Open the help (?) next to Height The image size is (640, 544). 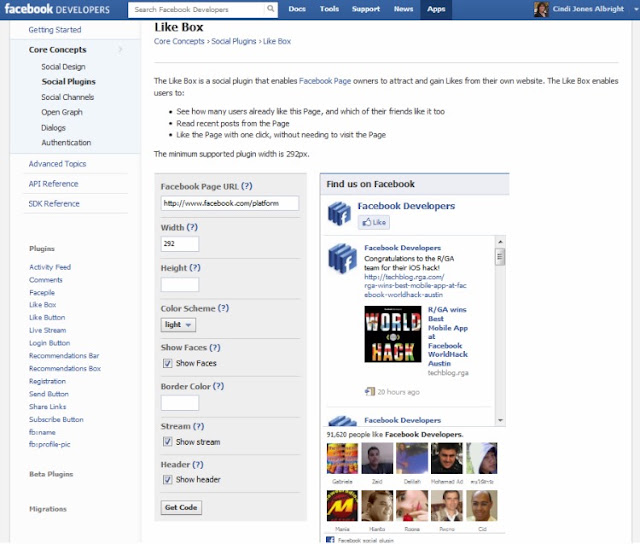tap(195, 268)
